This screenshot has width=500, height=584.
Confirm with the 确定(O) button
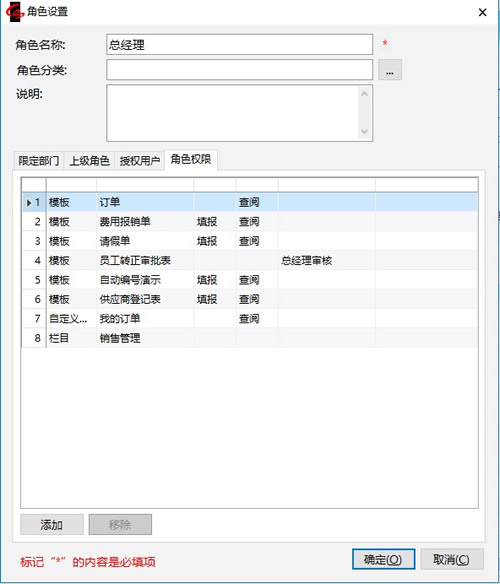click(383, 559)
